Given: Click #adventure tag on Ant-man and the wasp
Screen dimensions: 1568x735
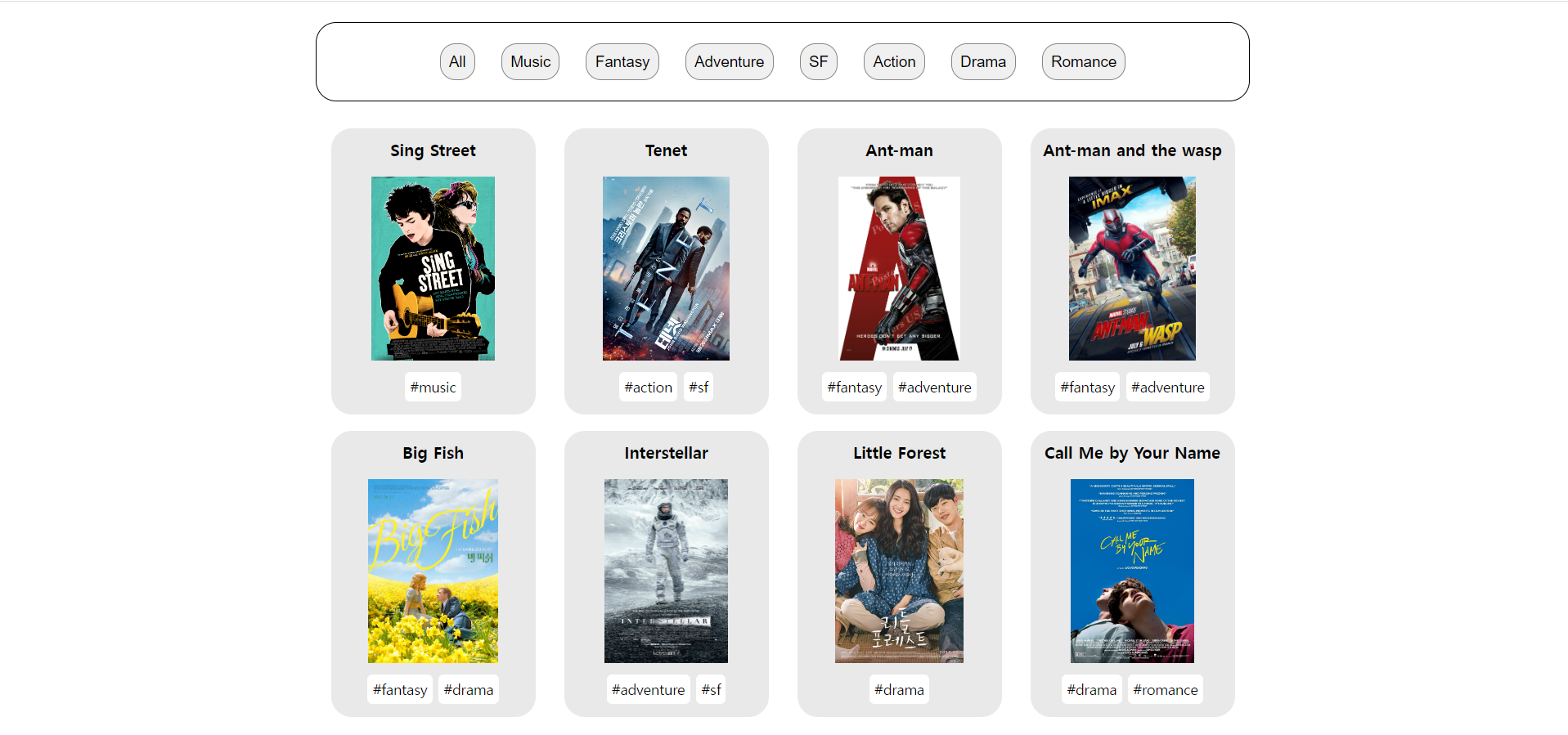Looking at the screenshot, I should (x=1168, y=387).
